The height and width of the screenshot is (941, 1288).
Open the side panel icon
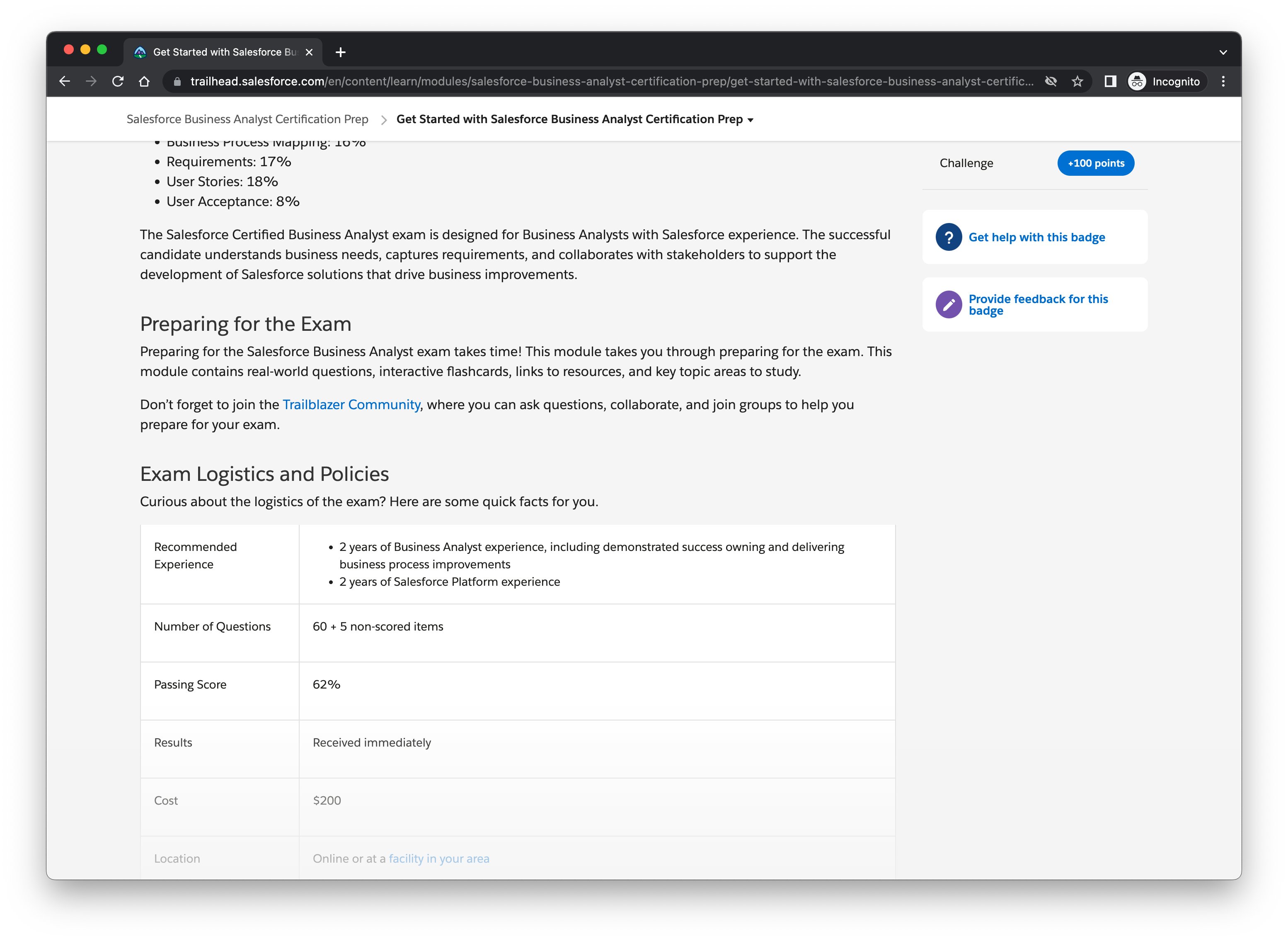point(1110,81)
